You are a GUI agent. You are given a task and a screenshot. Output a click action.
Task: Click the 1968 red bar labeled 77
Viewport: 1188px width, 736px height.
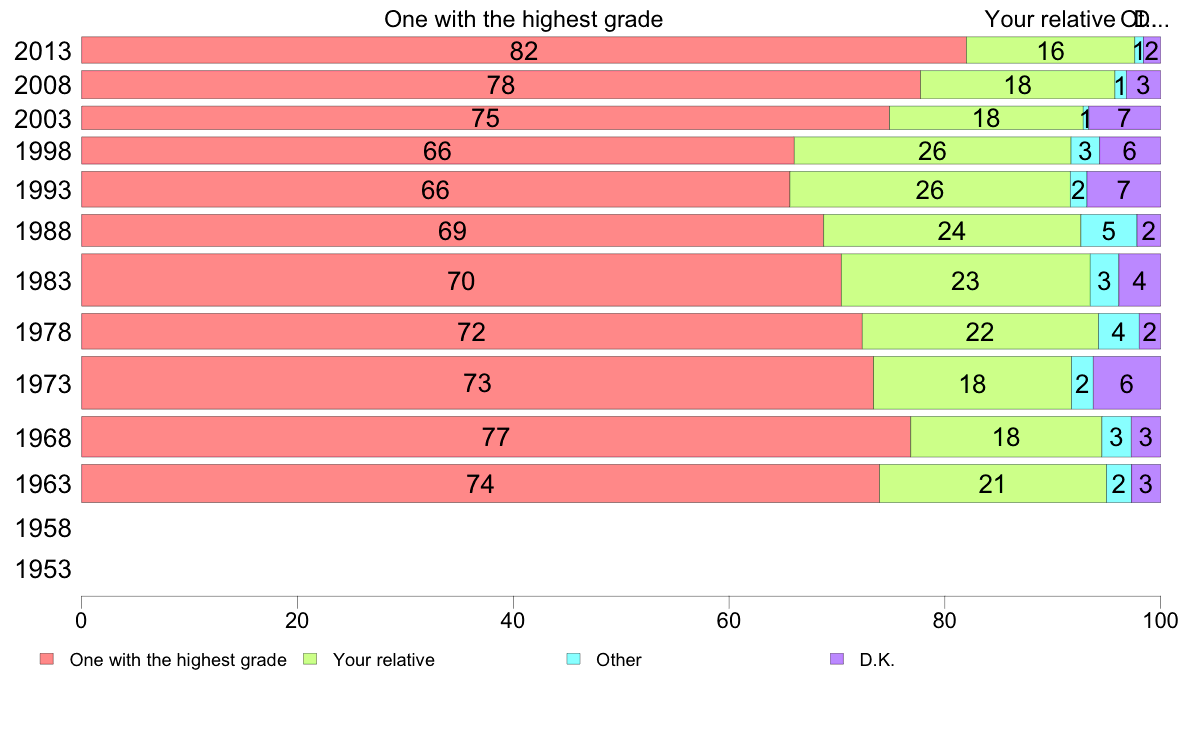pyautogui.click(x=496, y=437)
